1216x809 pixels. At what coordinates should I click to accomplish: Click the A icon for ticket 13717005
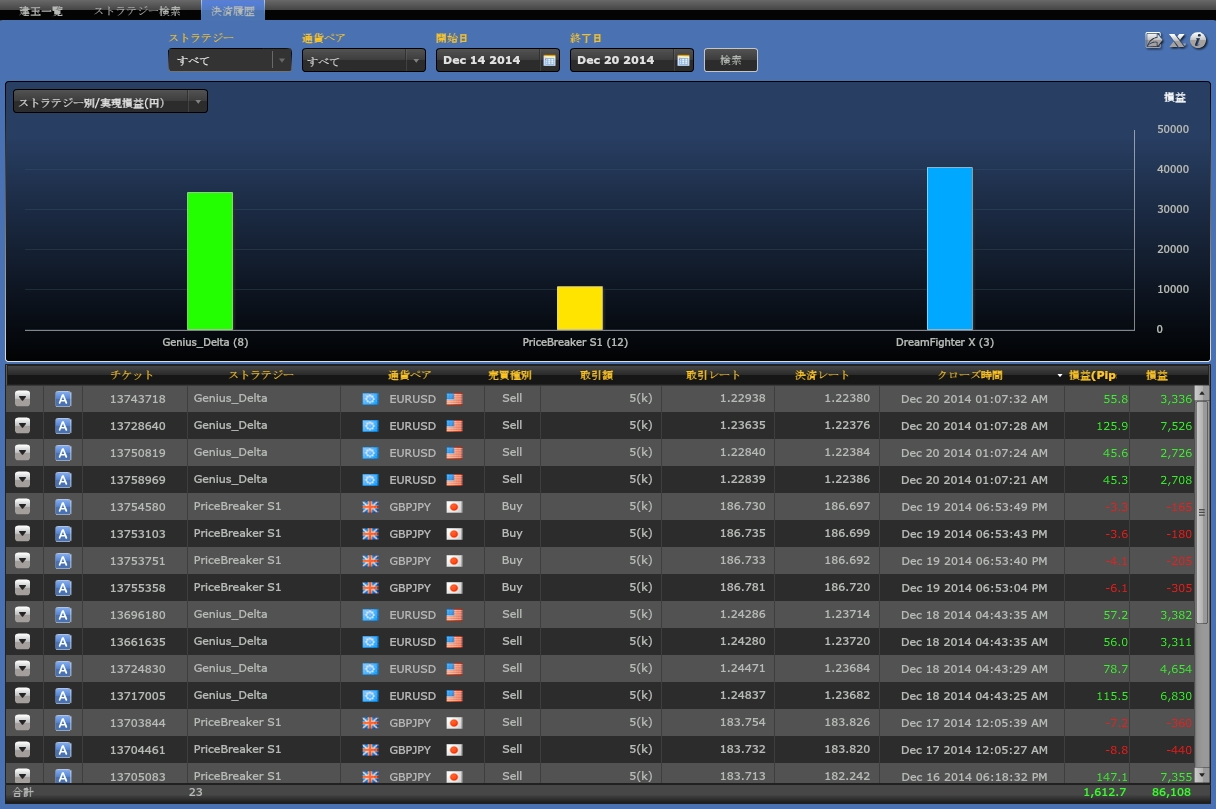point(63,696)
